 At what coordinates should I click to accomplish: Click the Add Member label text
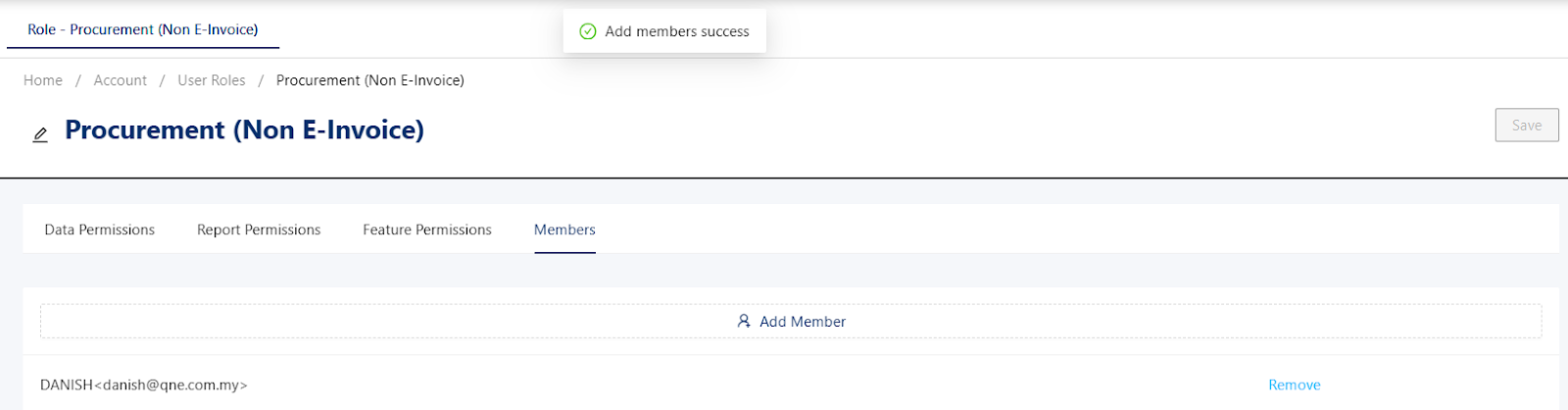(x=803, y=322)
